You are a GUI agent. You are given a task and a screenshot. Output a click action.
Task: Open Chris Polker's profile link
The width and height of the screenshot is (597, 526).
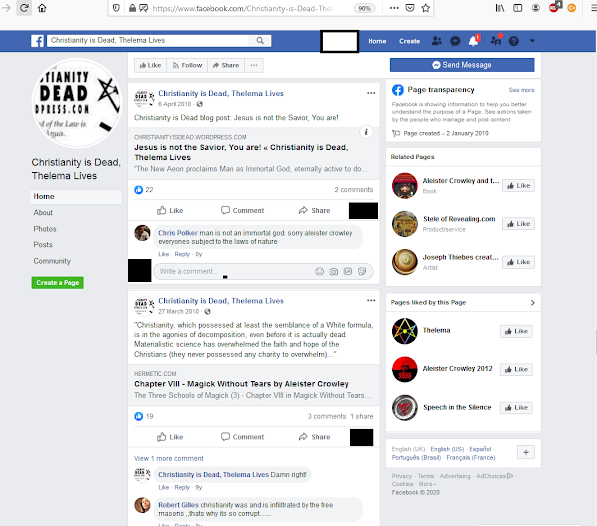pos(178,233)
